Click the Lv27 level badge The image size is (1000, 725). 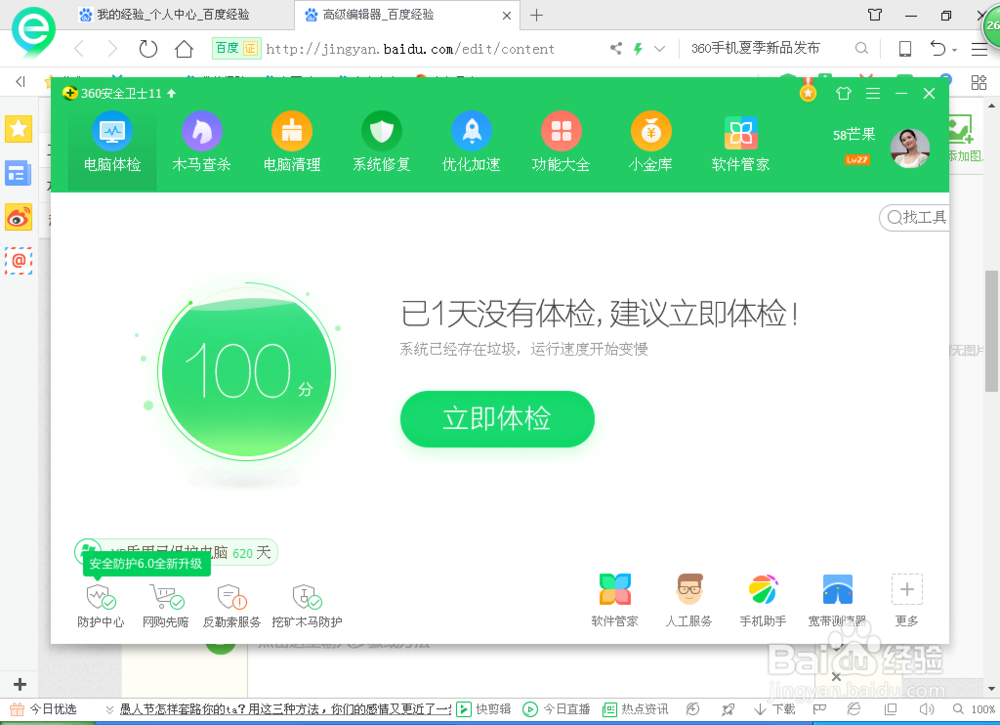click(x=857, y=159)
